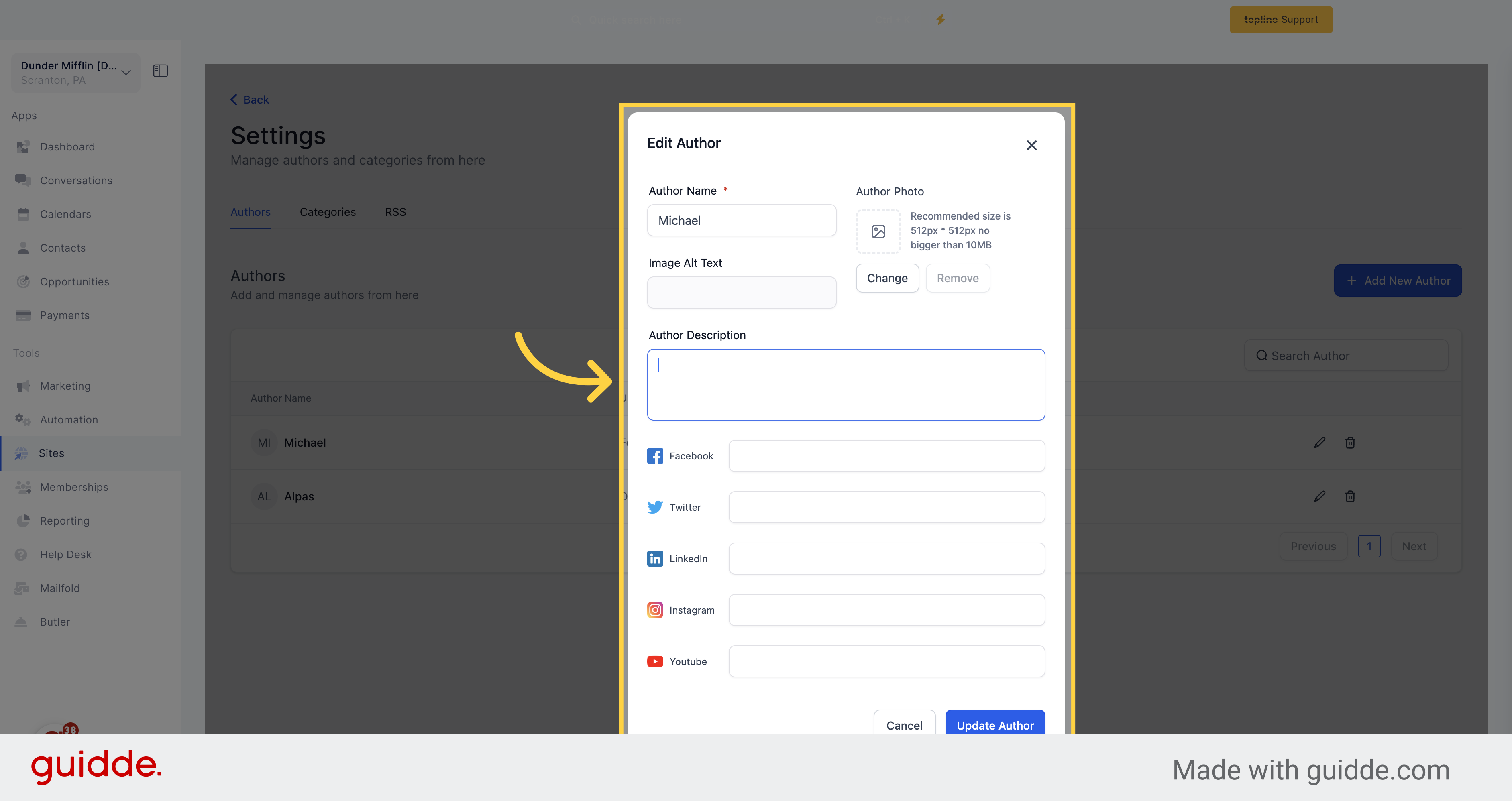Click the Michael author name row

click(x=305, y=443)
